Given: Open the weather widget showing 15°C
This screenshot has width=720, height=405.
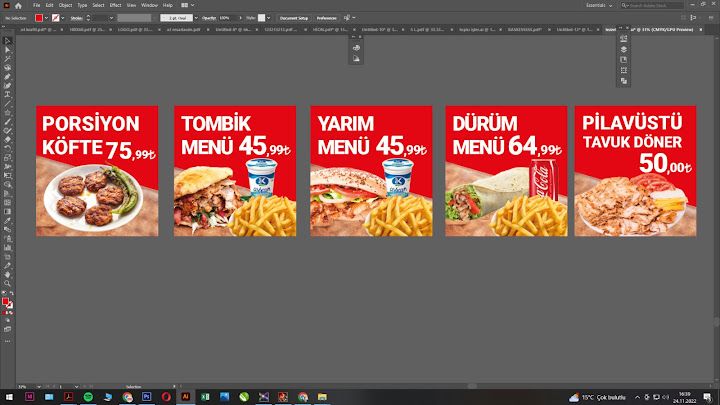Looking at the screenshot, I should coord(597,397).
